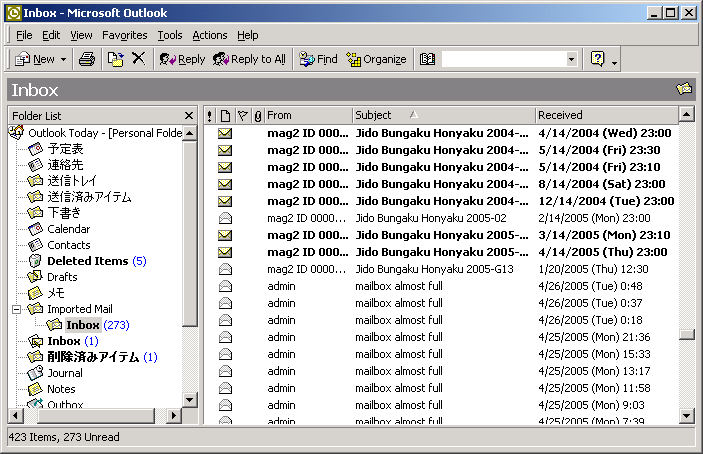Image resolution: width=703 pixels, height=454 pixels.
Task: Select the Deleted Items folder
Action: point(87,261)
